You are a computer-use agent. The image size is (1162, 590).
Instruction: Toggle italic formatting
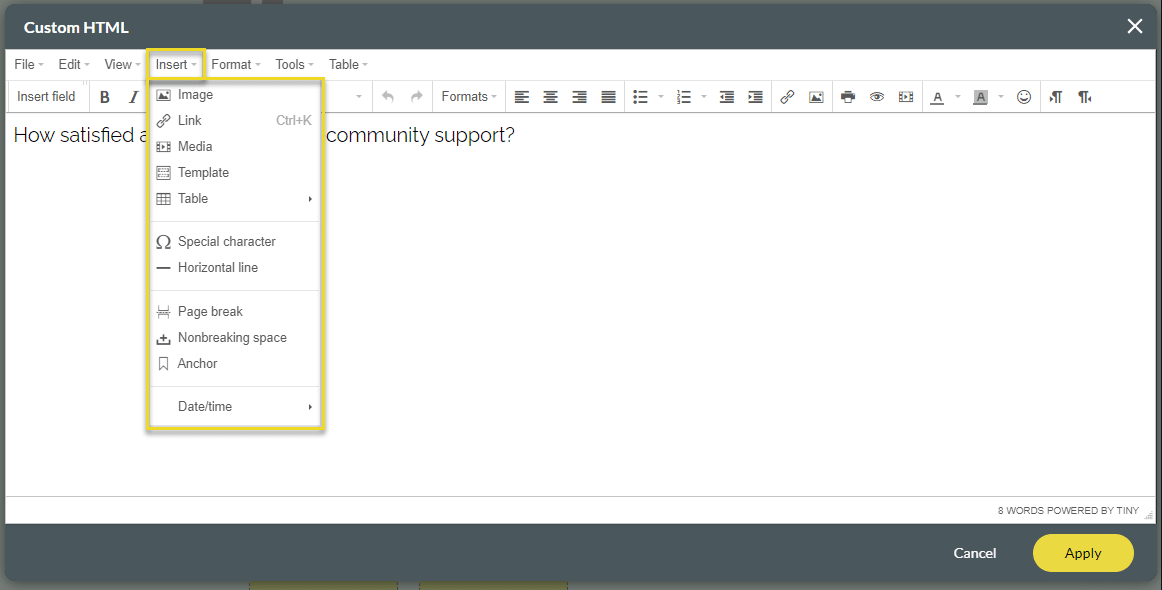(x=133, y=96)
